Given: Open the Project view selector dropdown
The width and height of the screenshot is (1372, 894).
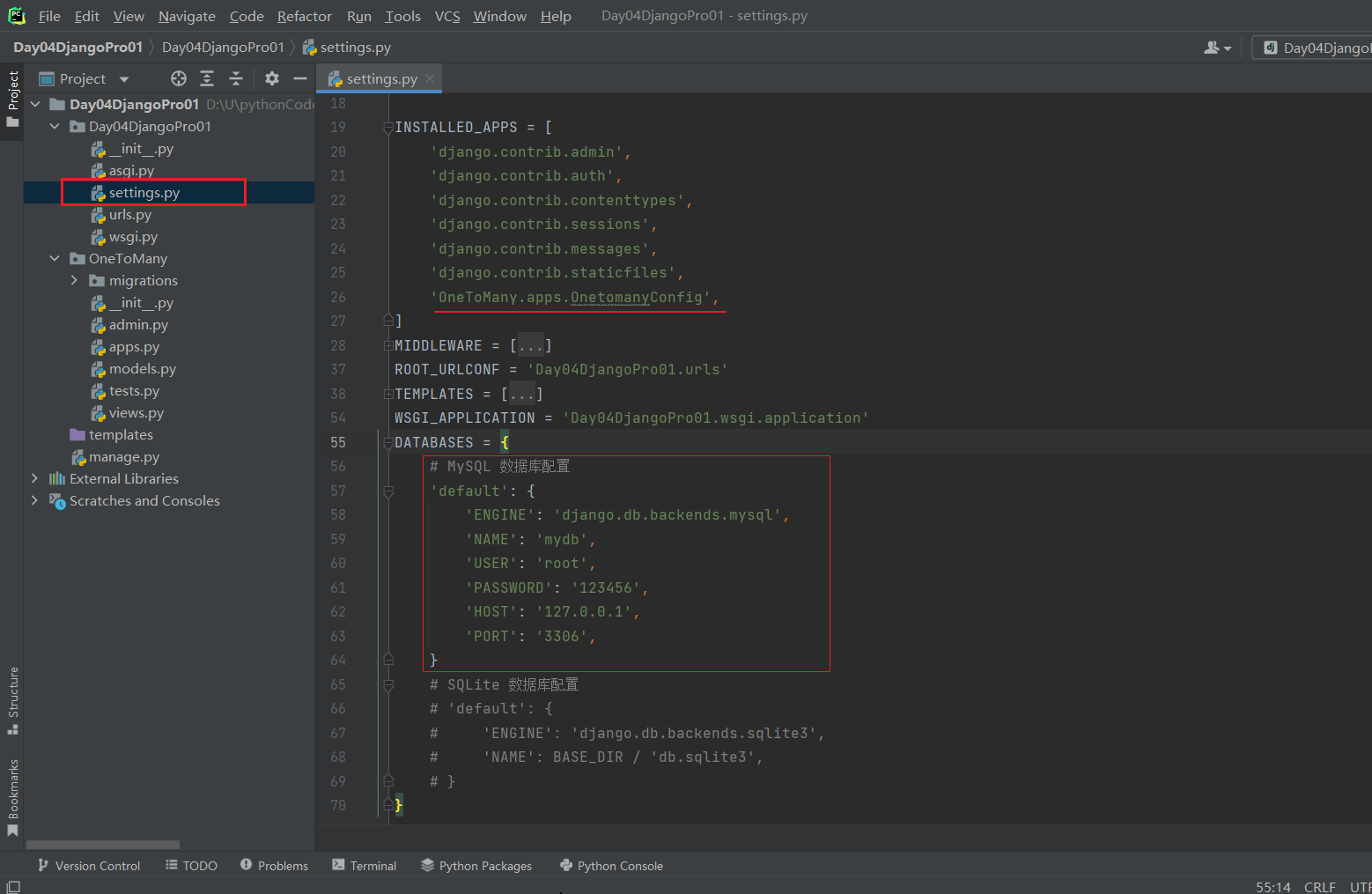Looking at the screenshot, I should pos(84,78).
